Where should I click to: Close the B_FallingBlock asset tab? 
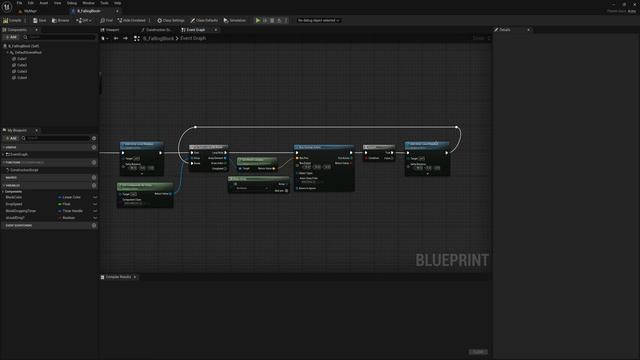(x=117, y=11)
